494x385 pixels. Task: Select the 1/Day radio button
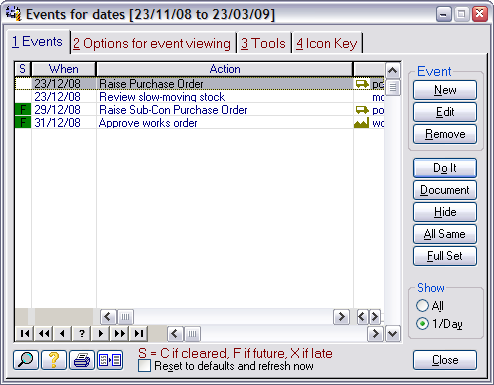tap(422, 324)
